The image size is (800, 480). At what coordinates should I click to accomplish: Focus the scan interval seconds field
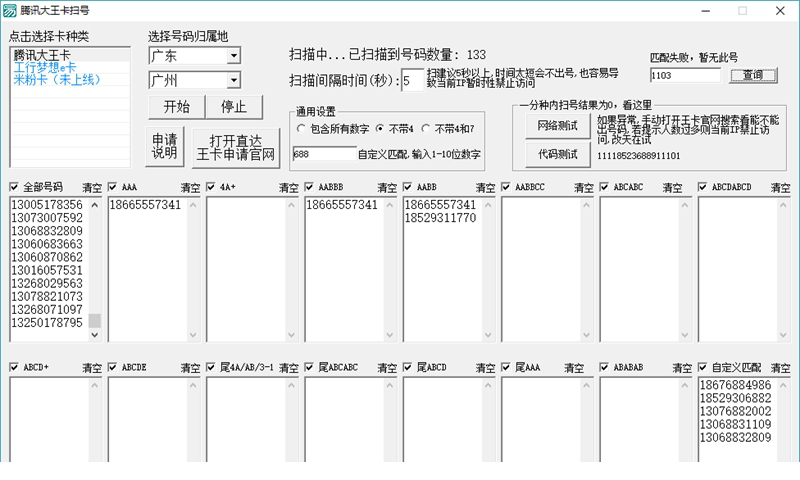click(412, 80)
